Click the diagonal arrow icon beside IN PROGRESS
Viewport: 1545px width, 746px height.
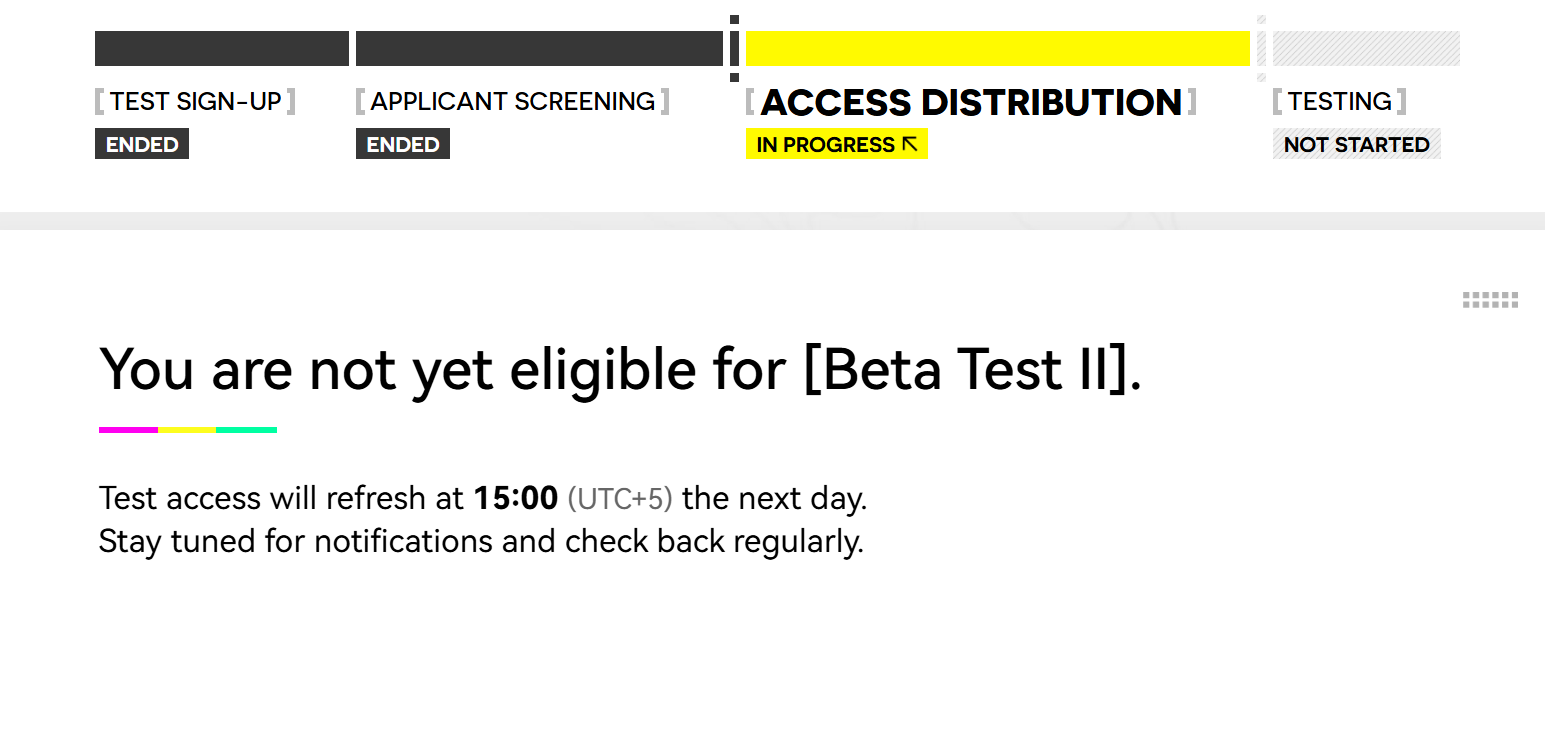point(910,144)
